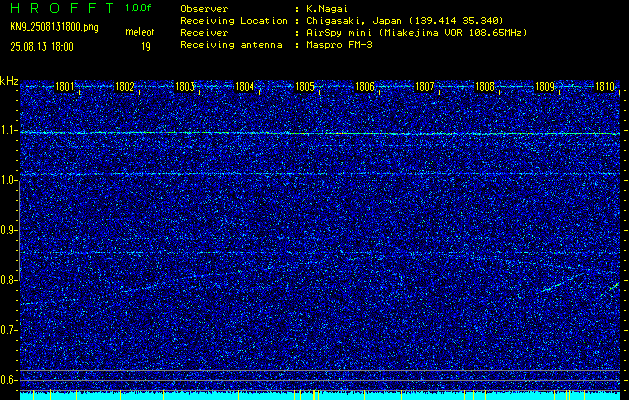Screen dimensions: 629x400
Task: Click the gray threshold line at 0.6 kHz
Action: pos(320,380)
